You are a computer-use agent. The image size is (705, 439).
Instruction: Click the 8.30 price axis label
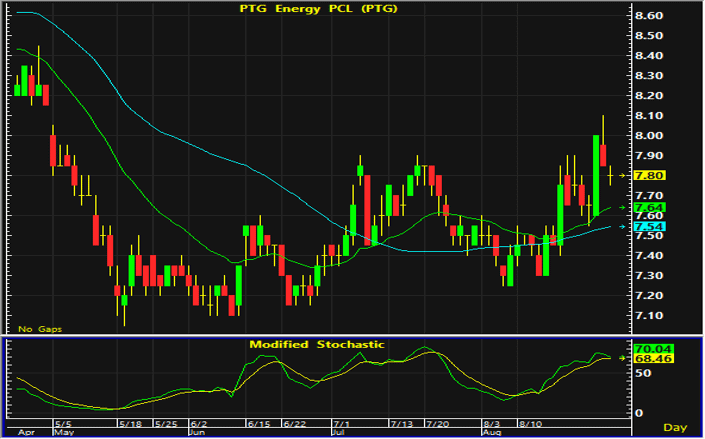(648, 76)
